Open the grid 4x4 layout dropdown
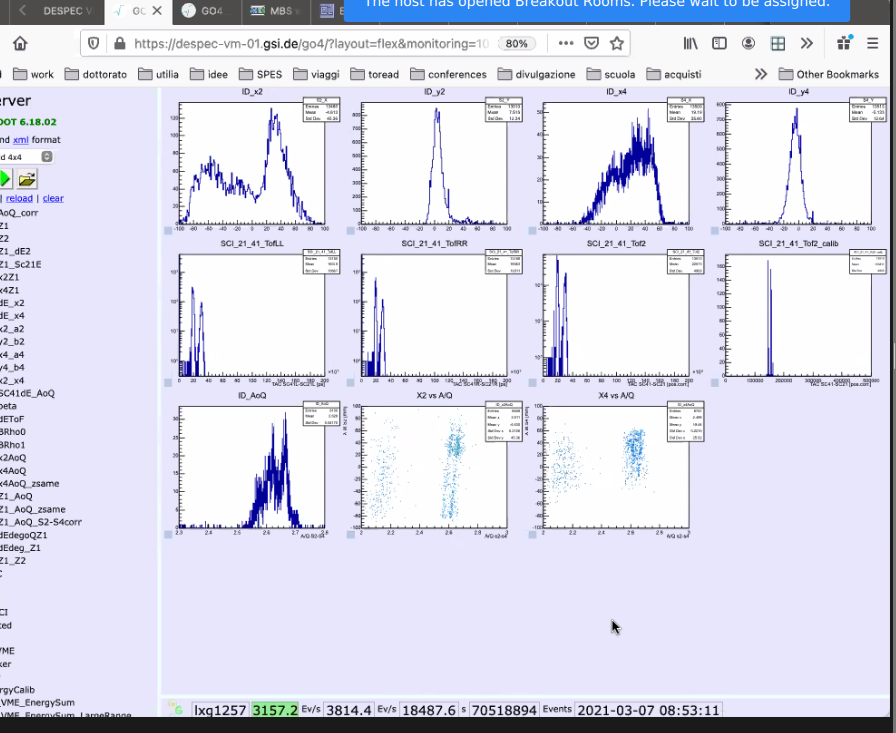Viewport: 896px width, 733px height. pos(26,157)
